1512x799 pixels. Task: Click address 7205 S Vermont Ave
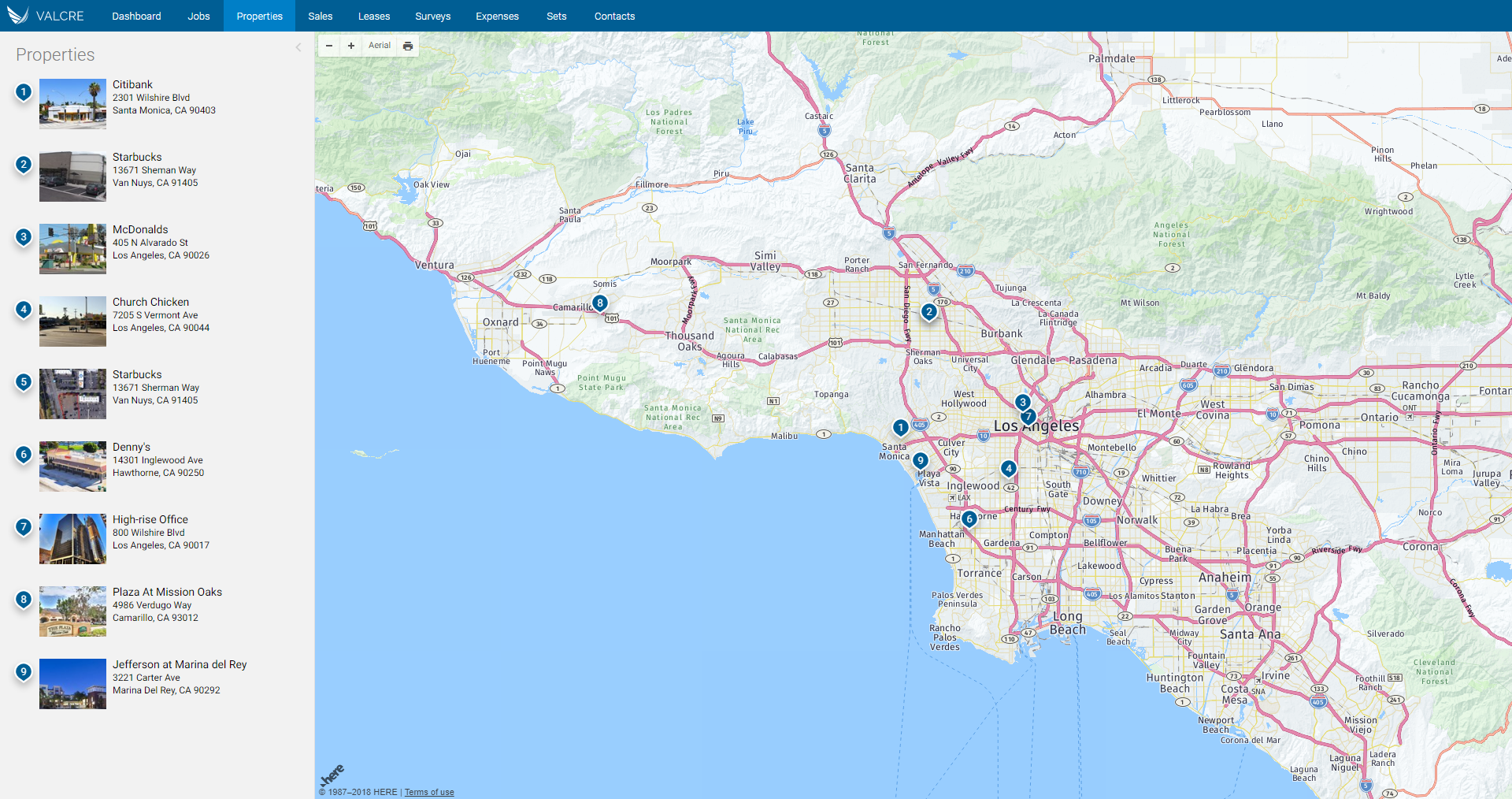click(x=155, y=315)
